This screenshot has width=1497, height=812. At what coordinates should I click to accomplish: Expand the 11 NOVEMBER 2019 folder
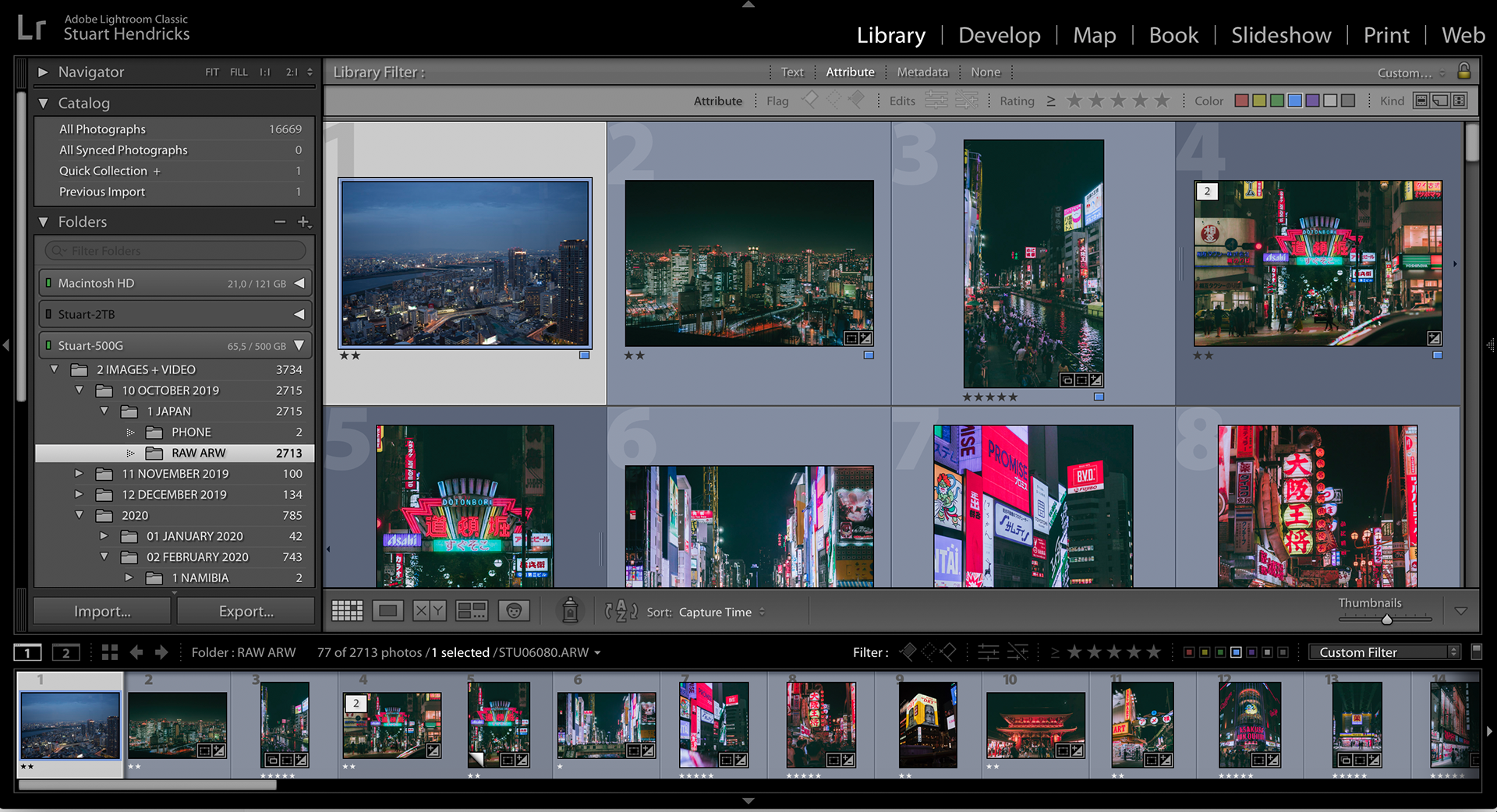click(78, 473)
